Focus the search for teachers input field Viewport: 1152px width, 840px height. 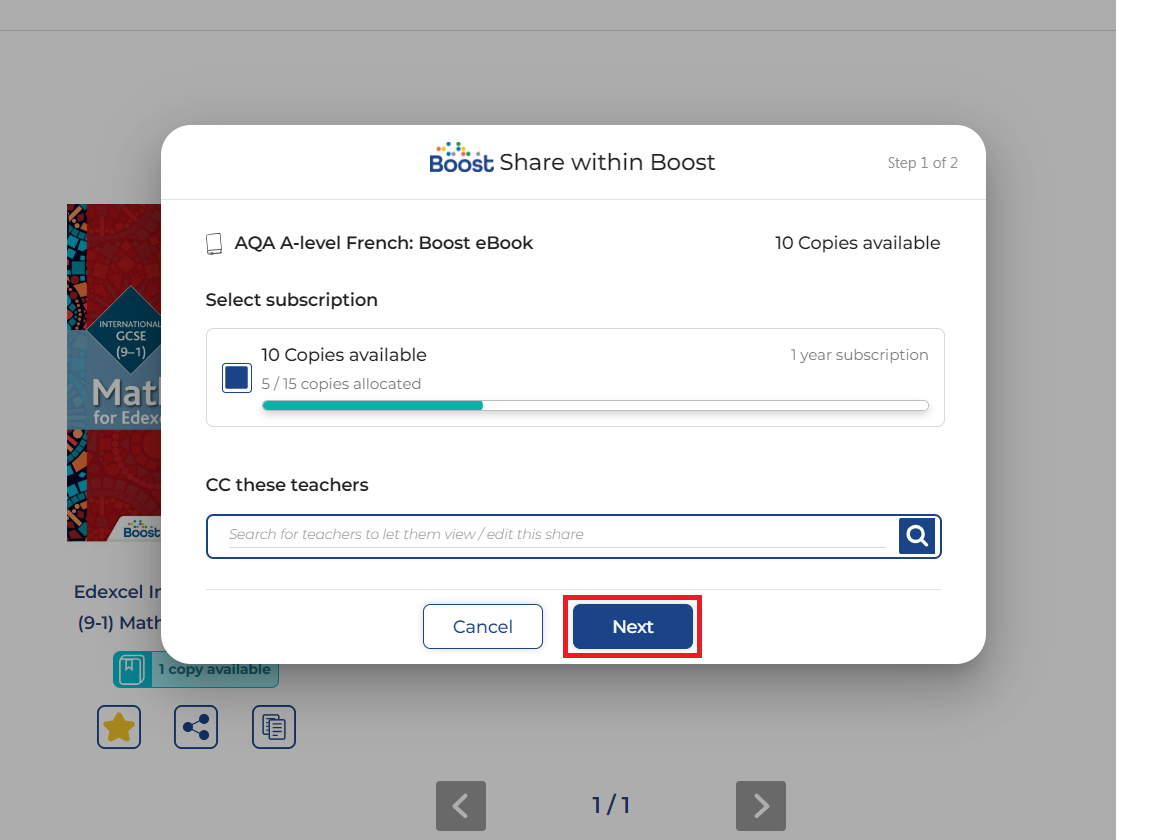555,535
